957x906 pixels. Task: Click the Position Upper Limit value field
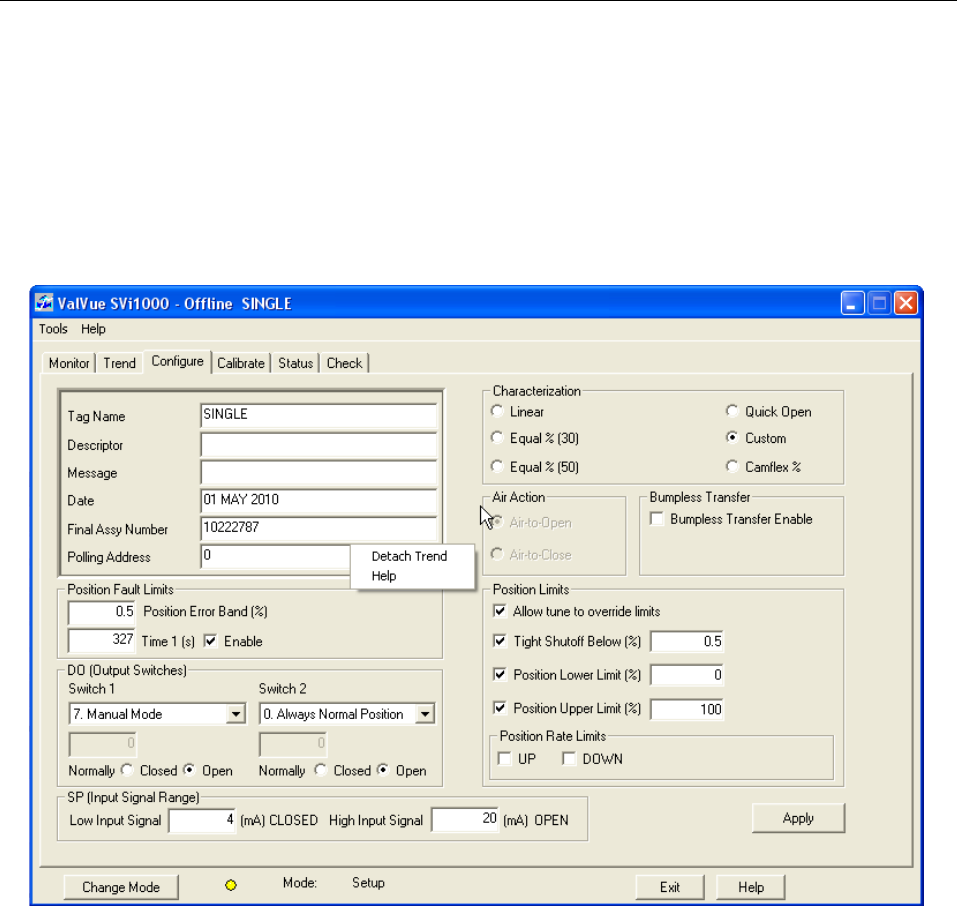(687, 709)
